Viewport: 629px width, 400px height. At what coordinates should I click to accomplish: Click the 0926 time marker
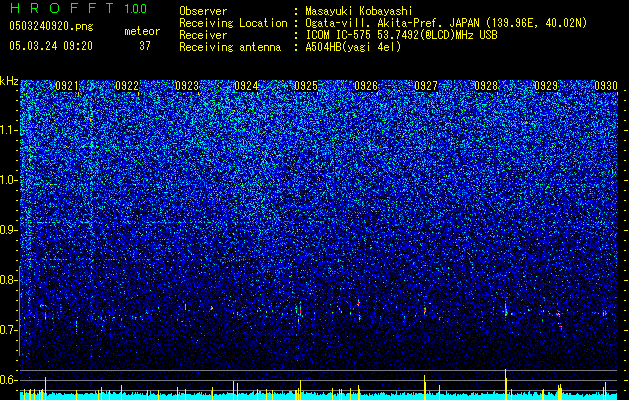tap(366, 86)
